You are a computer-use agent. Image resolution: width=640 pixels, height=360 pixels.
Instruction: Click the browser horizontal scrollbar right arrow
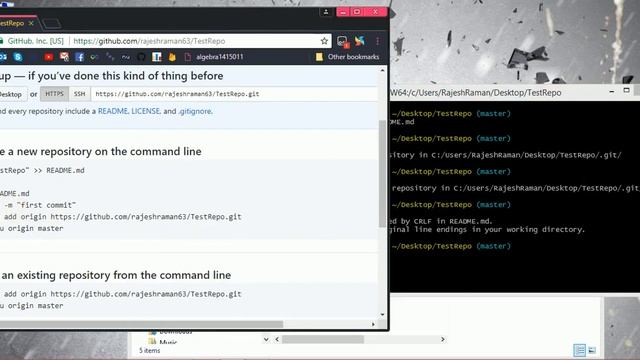pyautogui.click(x=373, y=324)
